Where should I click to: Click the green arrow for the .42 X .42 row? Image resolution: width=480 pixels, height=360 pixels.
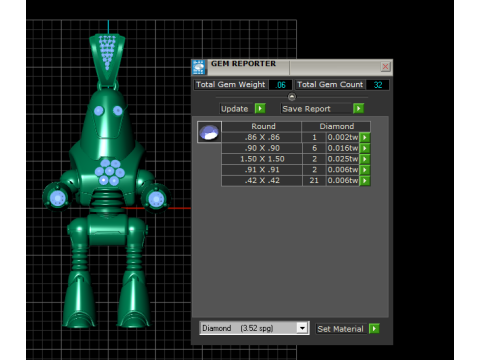tap(365, 181)
